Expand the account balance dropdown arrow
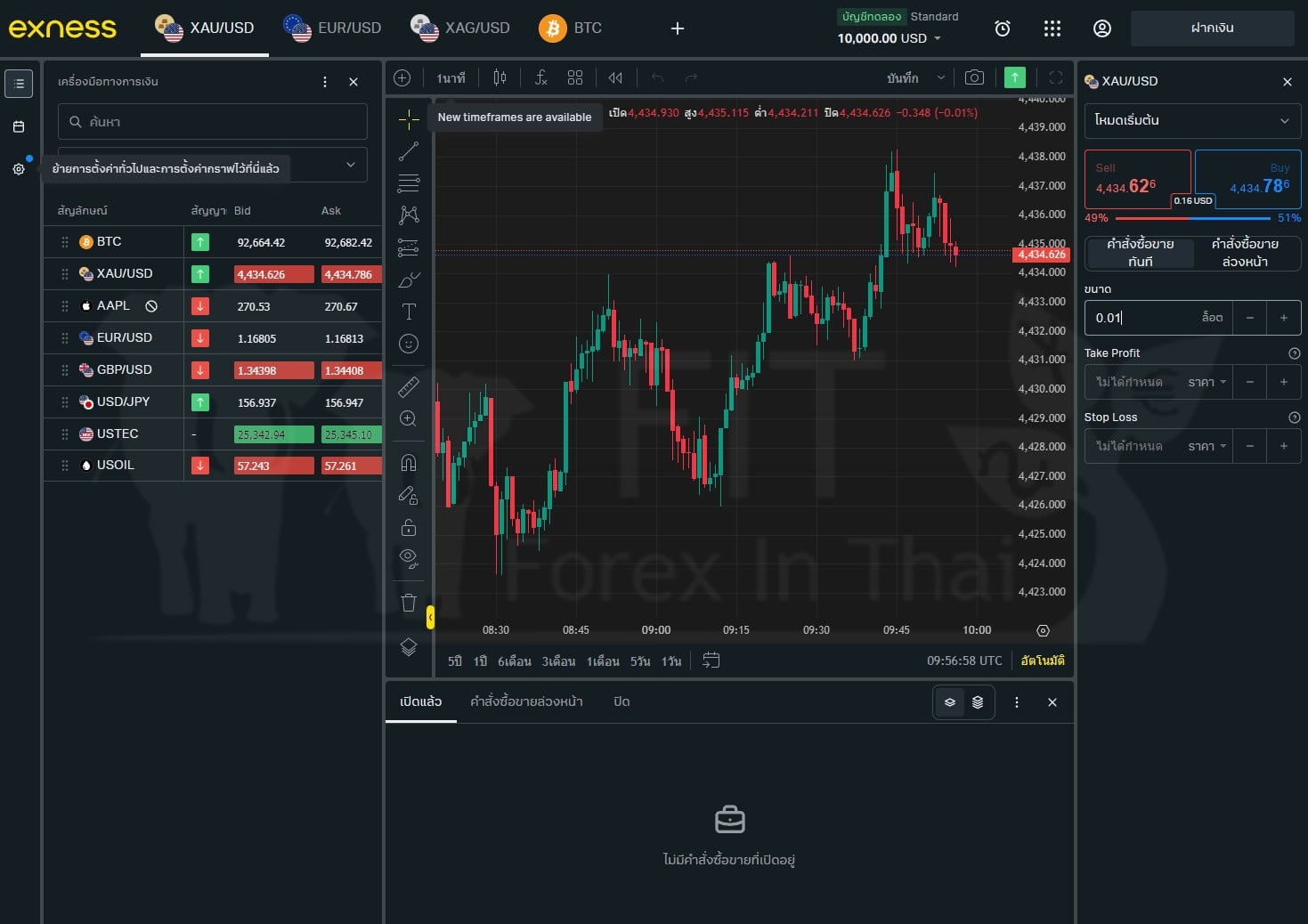The height and width of the screenshot is (924, 1308). [x=938, y=38]
